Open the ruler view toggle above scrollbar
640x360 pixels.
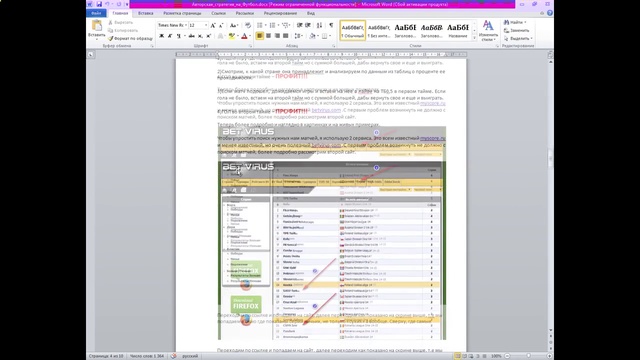click(550, 55)
